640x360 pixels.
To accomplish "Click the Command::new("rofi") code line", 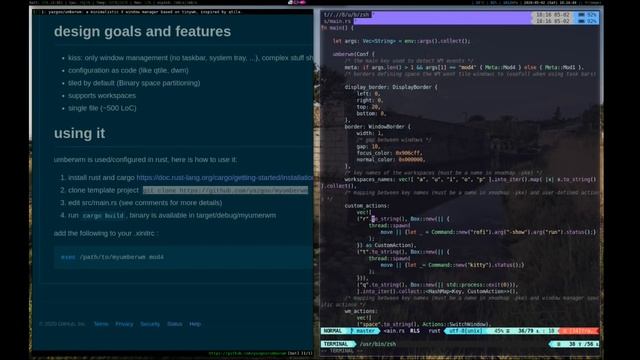I will click(x=488, y=232).
